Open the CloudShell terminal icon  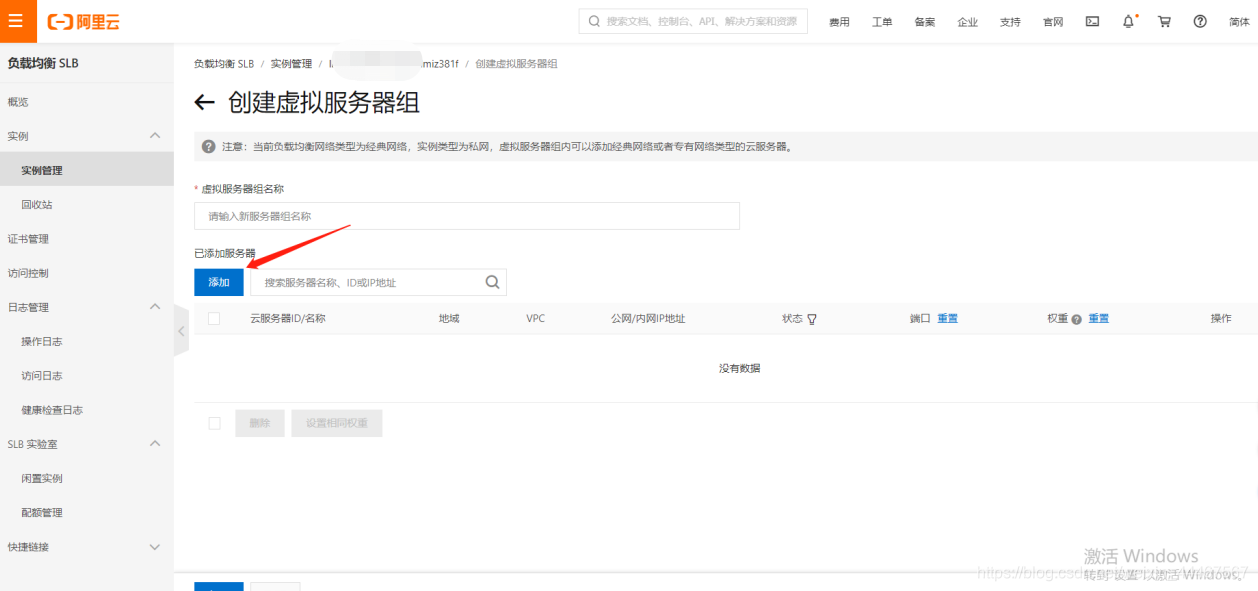pyautogui.click(x=1091, y=20)
